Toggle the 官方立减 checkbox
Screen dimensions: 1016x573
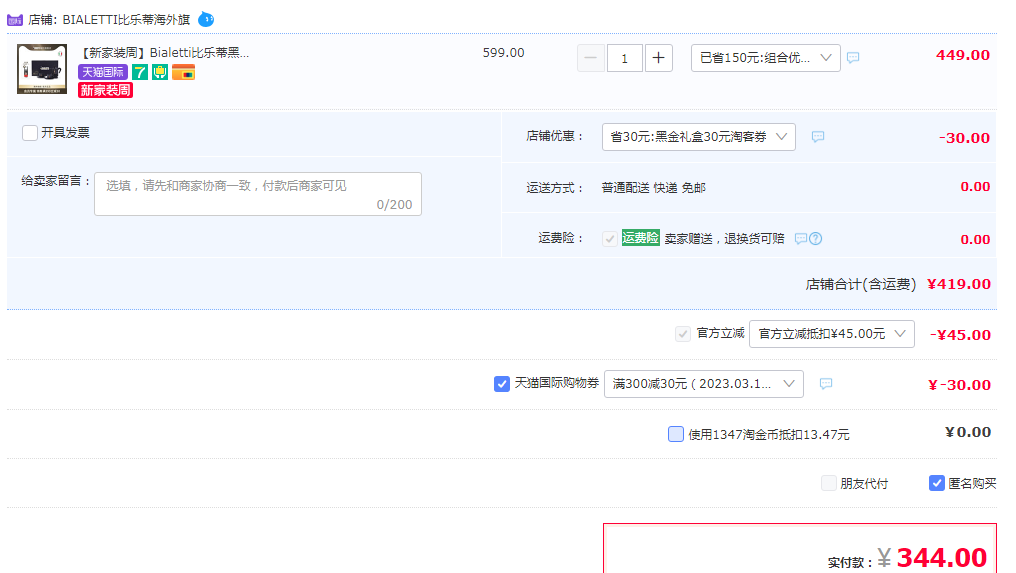click(x=682, y=334)
